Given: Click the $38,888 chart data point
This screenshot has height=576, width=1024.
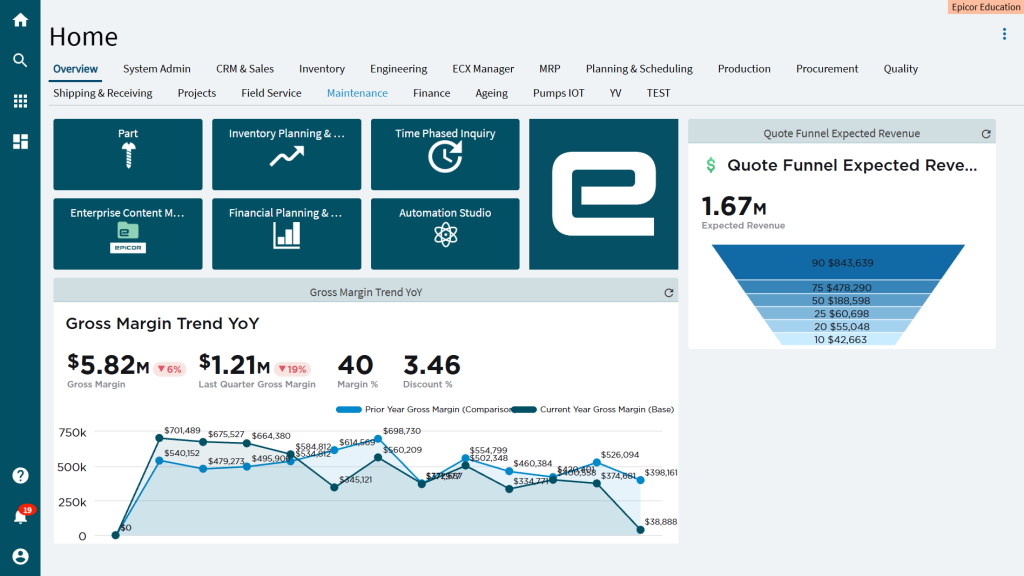Looking at the screenshot, I should tap(641, 530).
